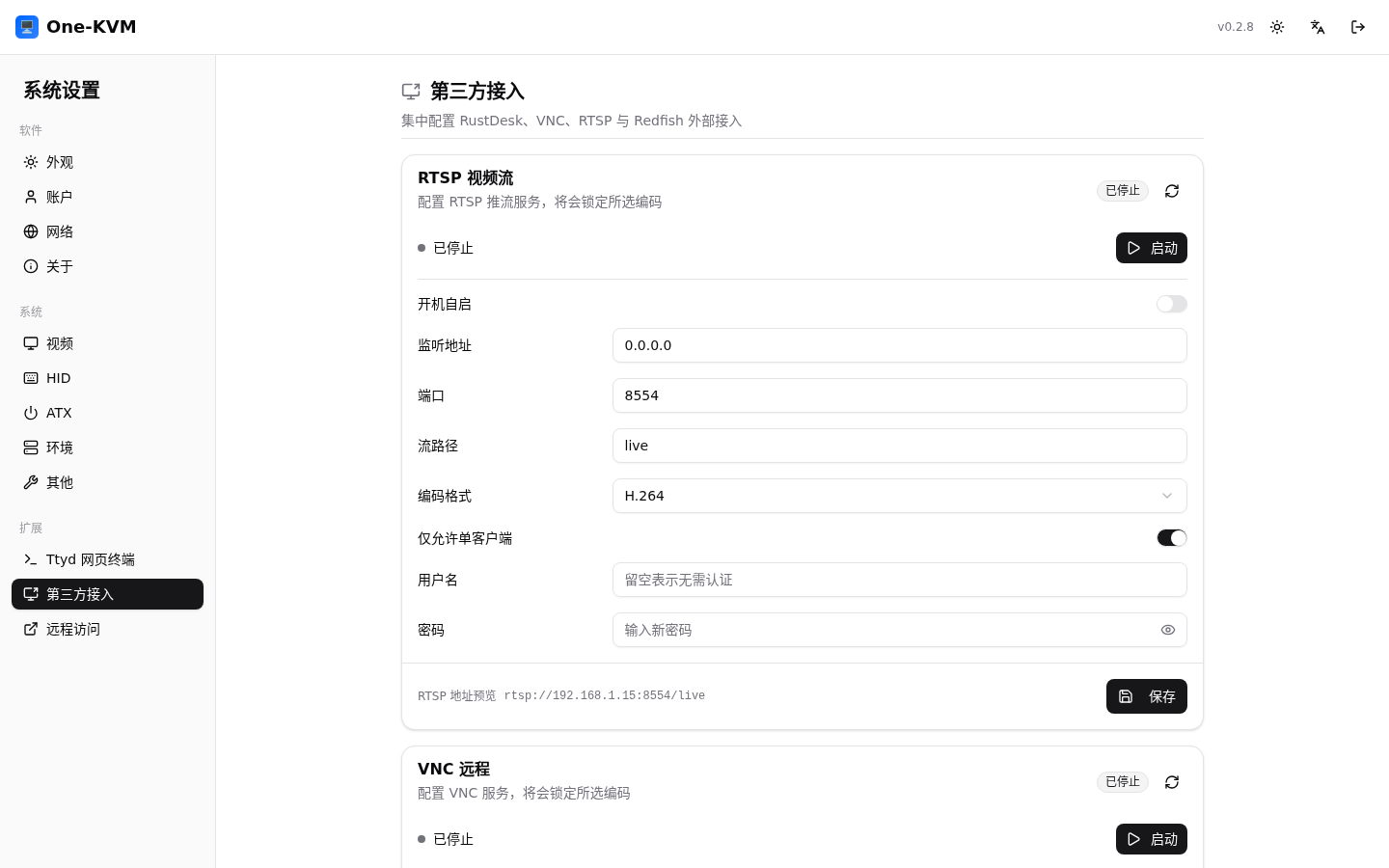The image size is (1389, 868).
Task: Click the 流路径 field showing live
Action: coord(900,446)
